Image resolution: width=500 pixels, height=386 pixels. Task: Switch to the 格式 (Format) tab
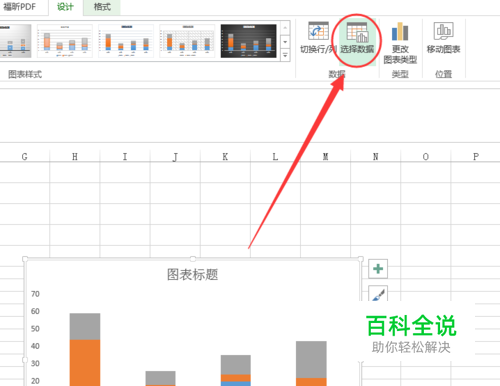tap(102, 7)
